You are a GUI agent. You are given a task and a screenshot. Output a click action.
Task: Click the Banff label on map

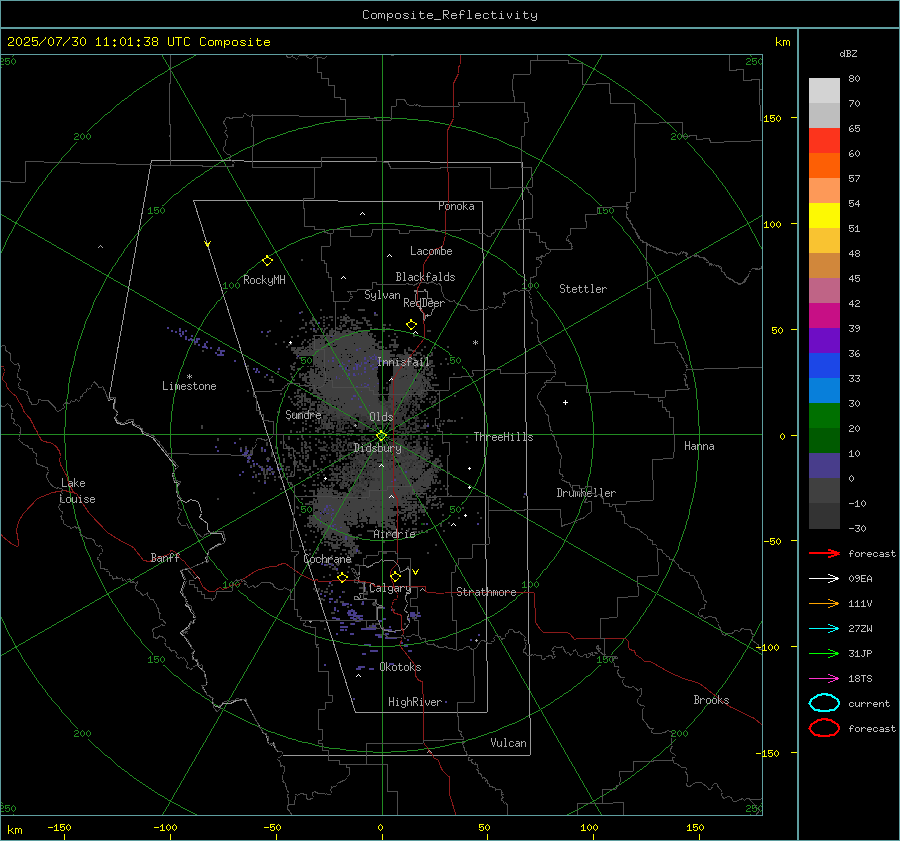(x=165, y=557)
